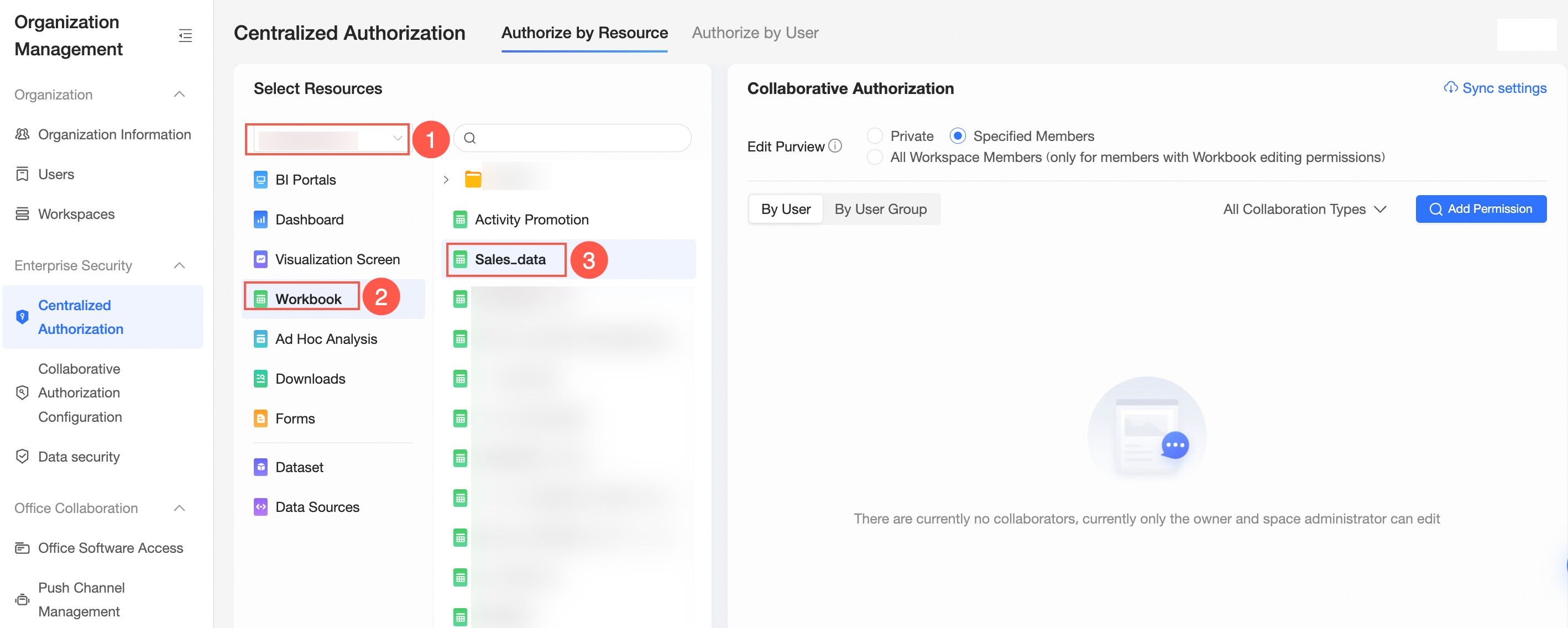Collapse the Organization section
Image resolution: width=1568 pixels, height=628 pixels.
coord(179,95)
